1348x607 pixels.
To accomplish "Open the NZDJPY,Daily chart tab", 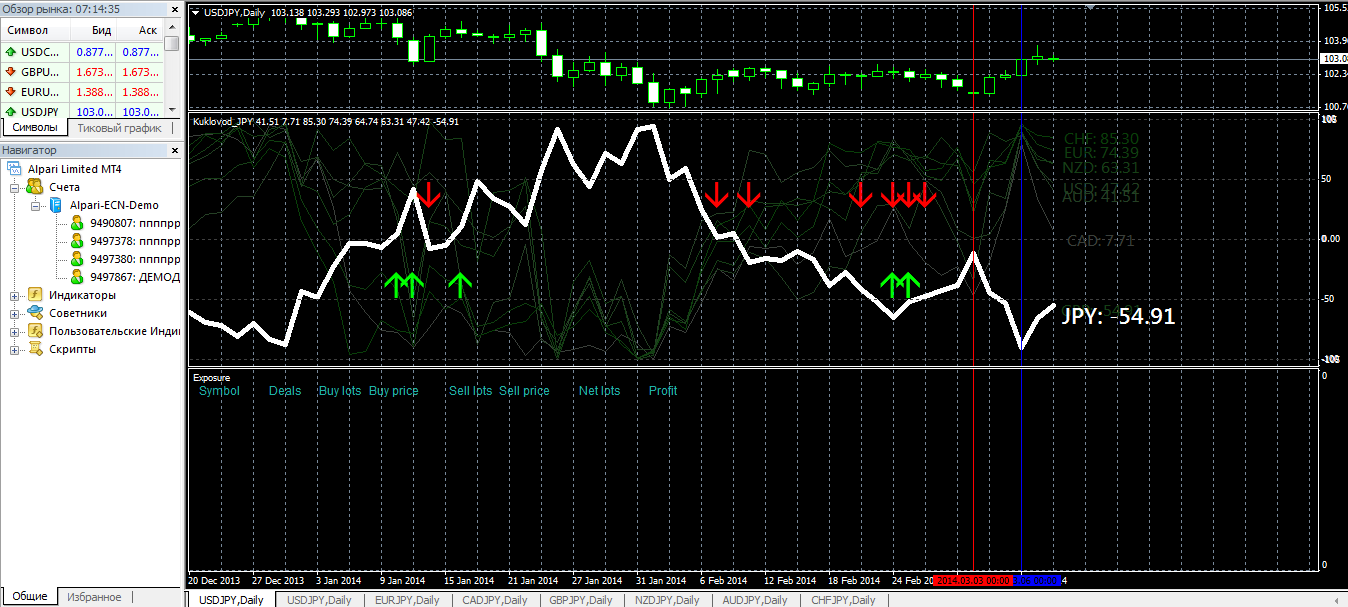I will [668, 600].
